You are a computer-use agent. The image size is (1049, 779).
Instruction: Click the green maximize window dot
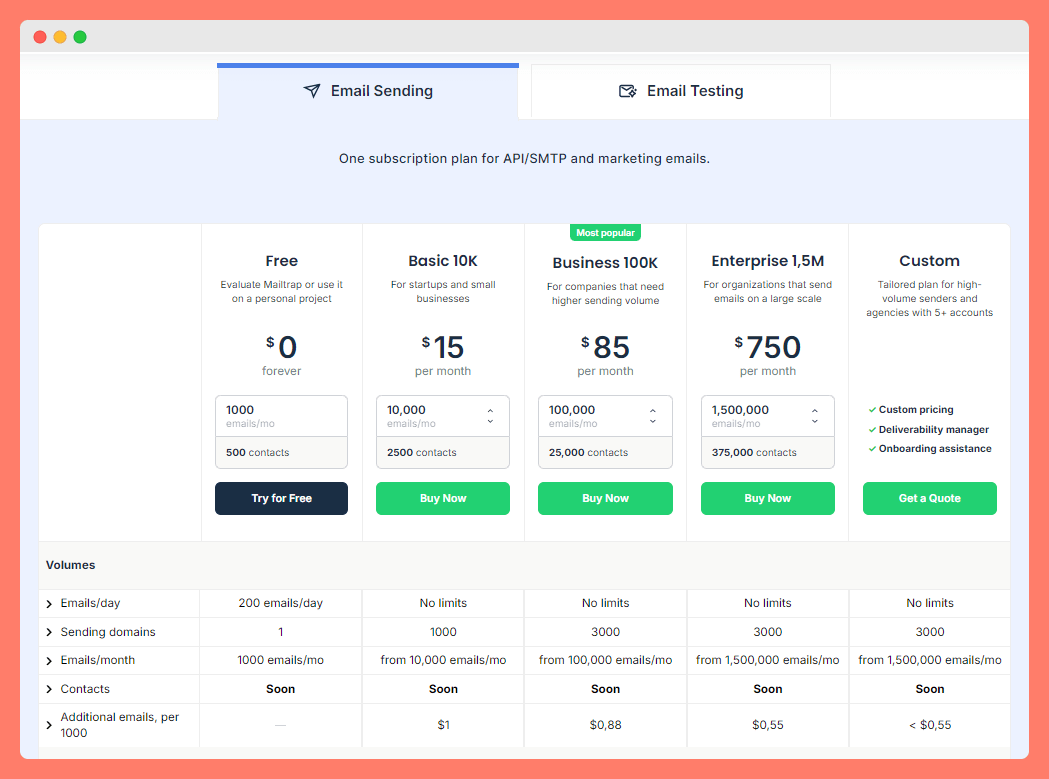click(x=80, y=37)
